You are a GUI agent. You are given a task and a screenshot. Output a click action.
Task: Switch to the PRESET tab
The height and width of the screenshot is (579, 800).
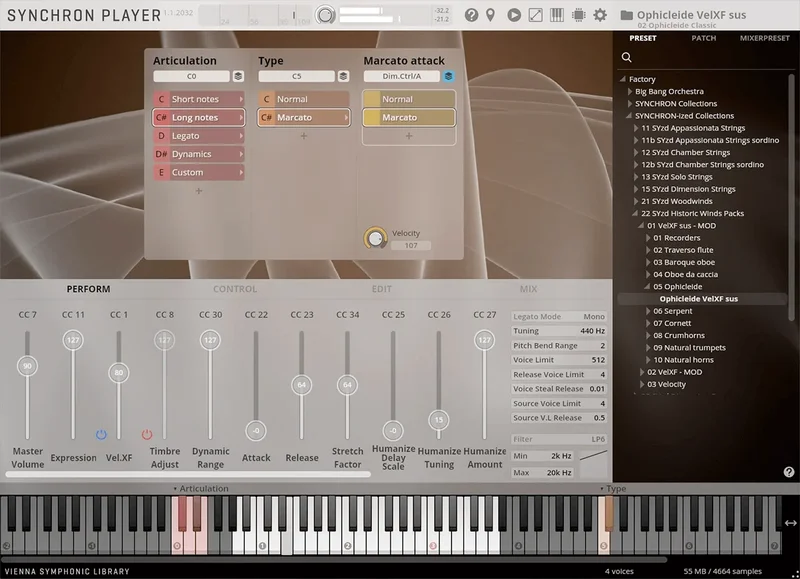643,38
